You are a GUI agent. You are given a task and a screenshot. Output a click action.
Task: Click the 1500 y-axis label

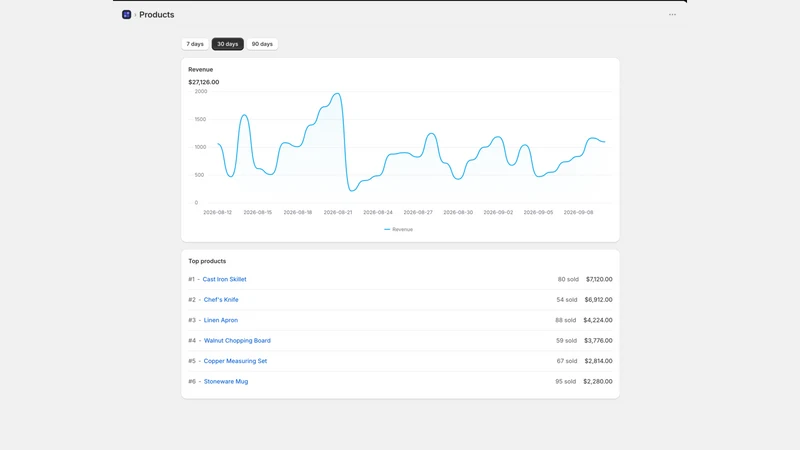point(200,119)
